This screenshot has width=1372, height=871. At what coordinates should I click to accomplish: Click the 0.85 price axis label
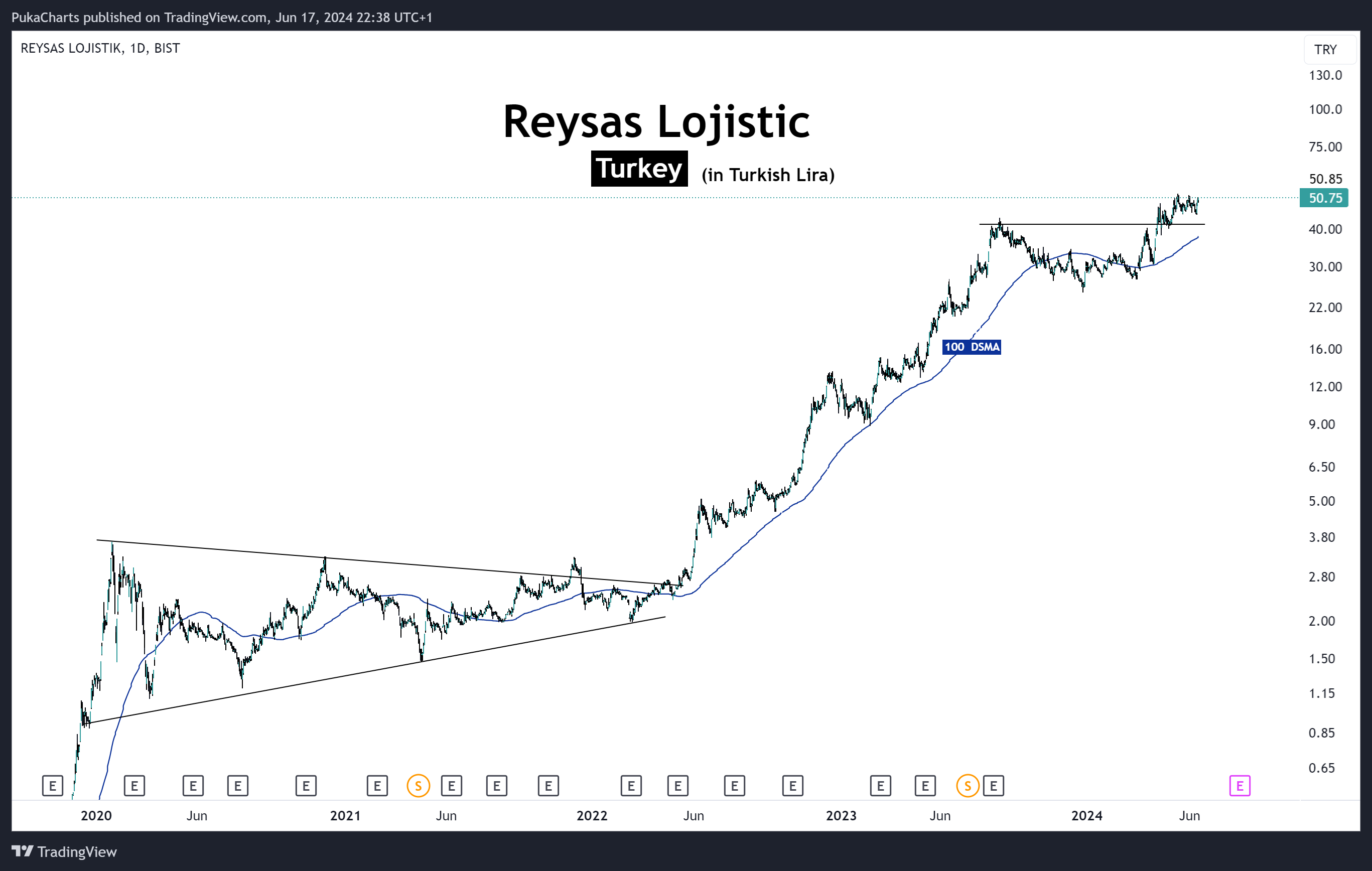coord(1322,733)
